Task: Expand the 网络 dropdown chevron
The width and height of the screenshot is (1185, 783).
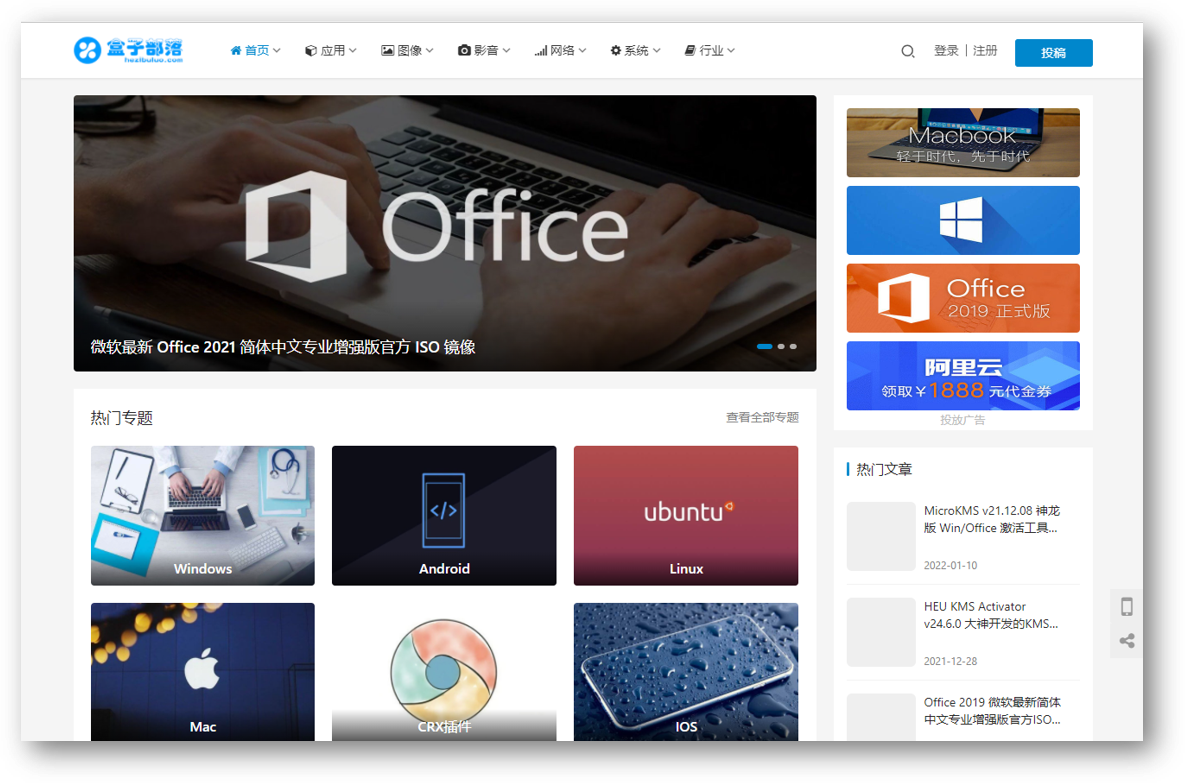Action: click(x=582, y=51)
